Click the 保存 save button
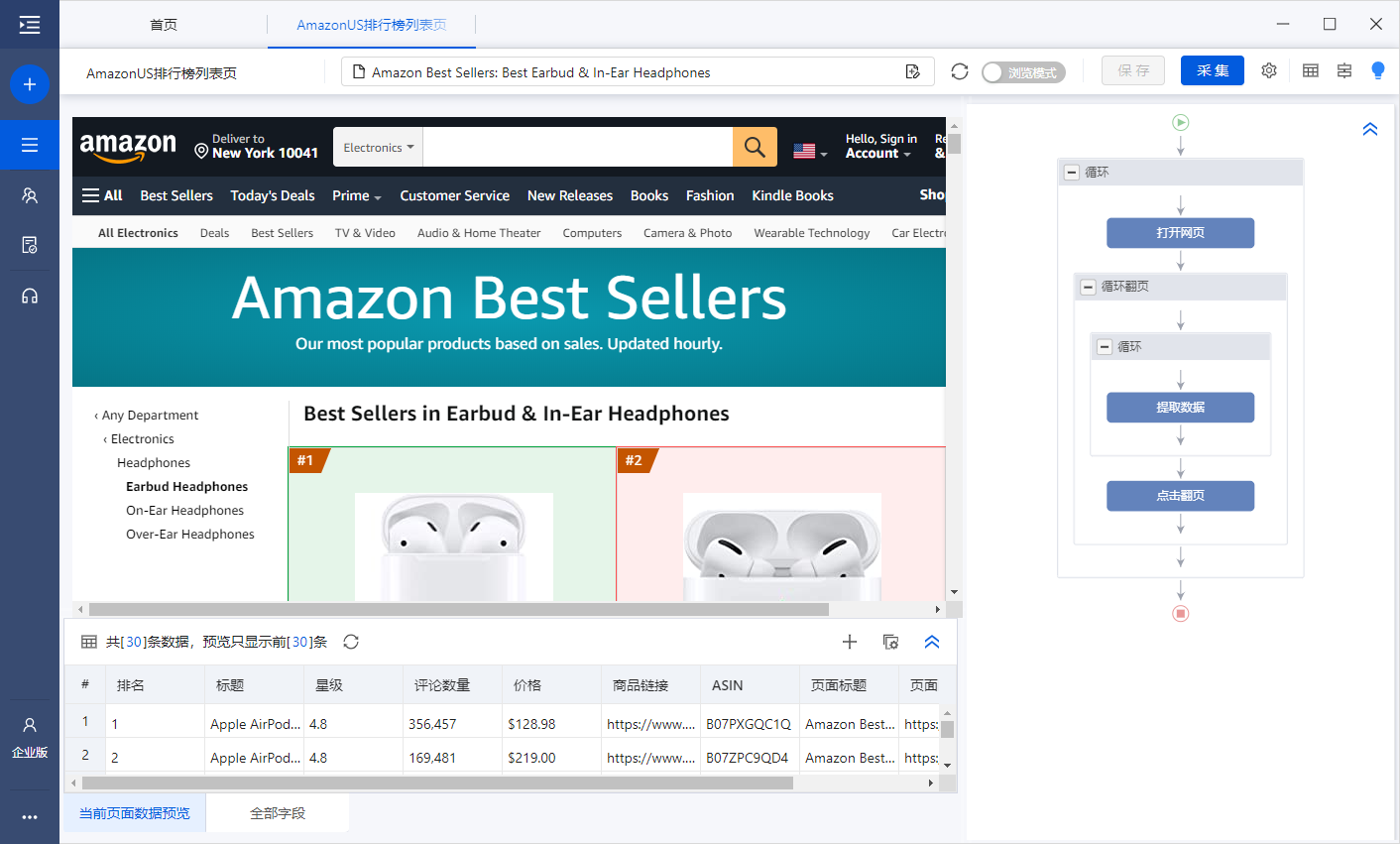The height and width of the screenshot is (844, 1400). (x=1133, y=70)
